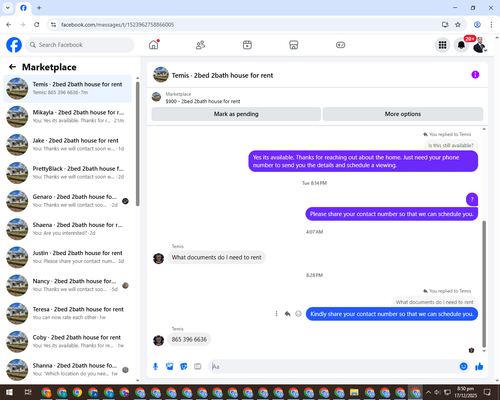React to the Kindly share message
This screenshot has height=400, width=500.
pos(298,314)
